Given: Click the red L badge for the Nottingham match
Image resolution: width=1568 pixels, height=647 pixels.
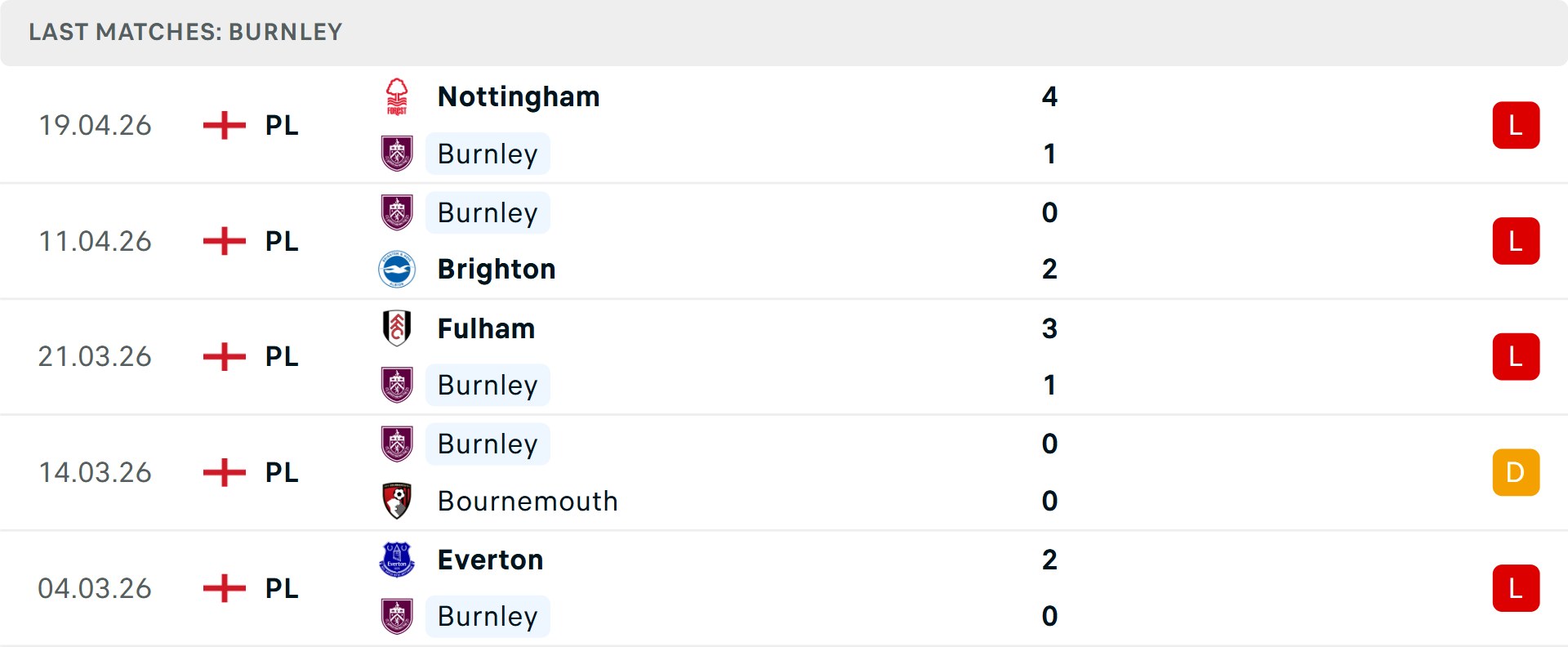Looking at the screenshot, I should pyautogui.click(x=1517, y=124).
